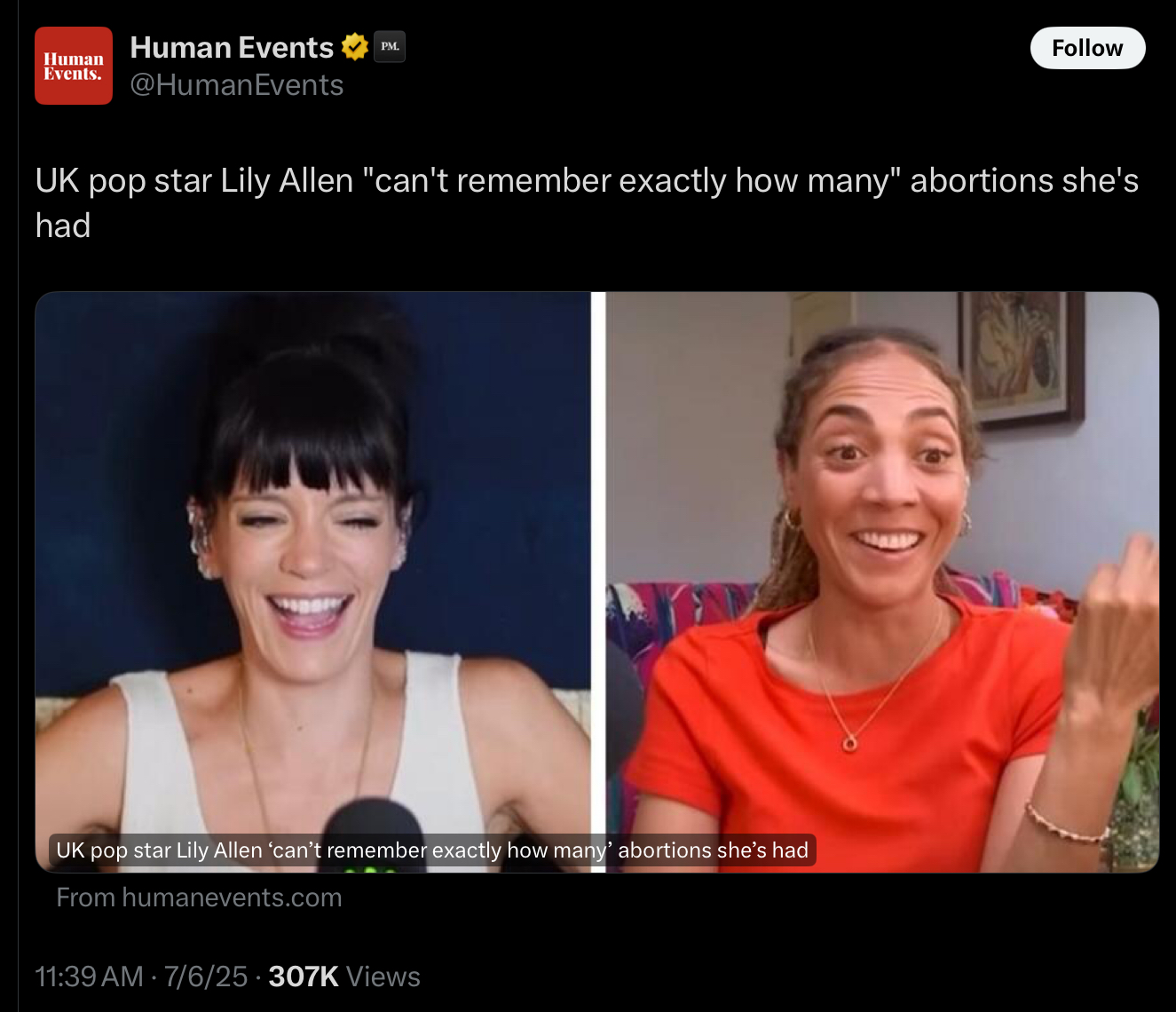Open the @HumanEvents handle link

(x=237, y=85)
